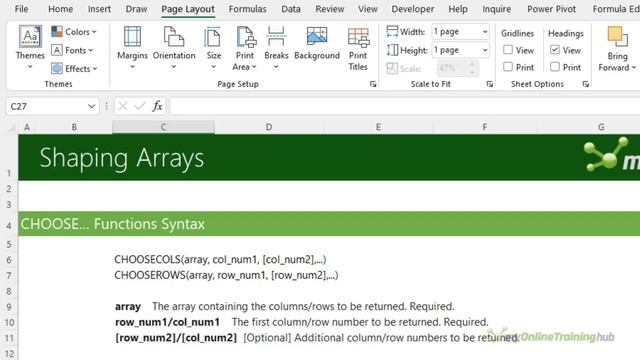Viewport: 640px width, 360px height.
Task: Click the Orientation icon
Action: tap(174, 36)
